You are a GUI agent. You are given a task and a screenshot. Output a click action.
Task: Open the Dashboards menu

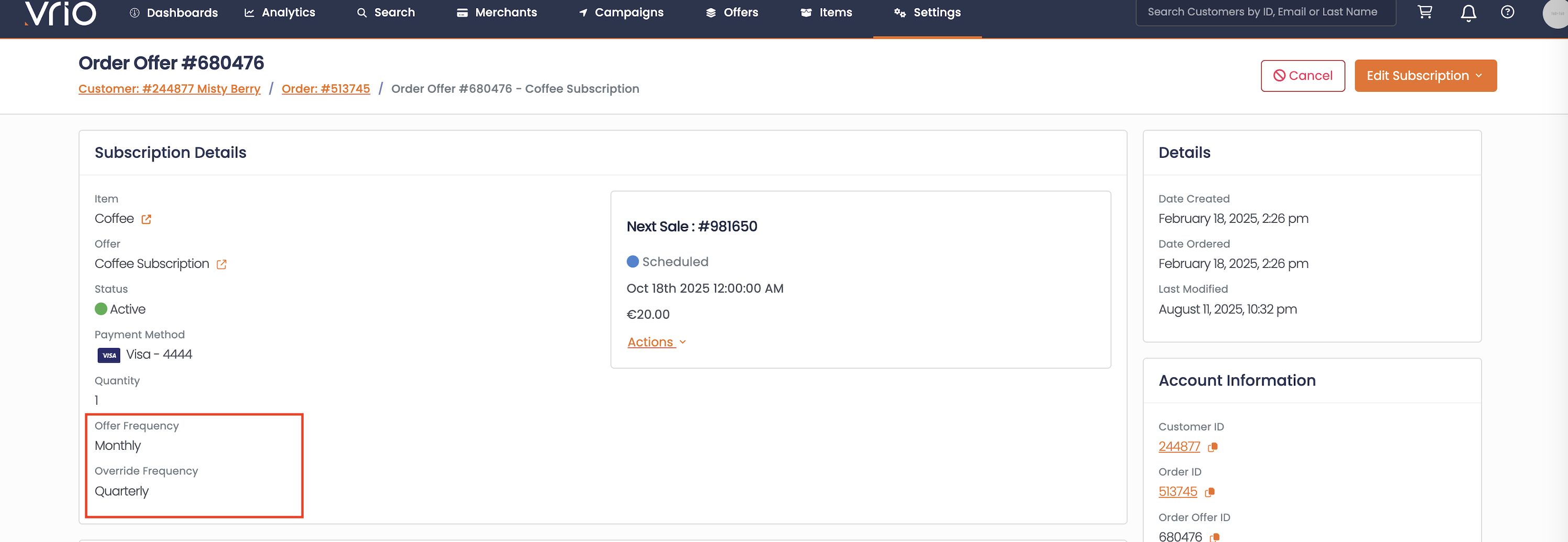pos(173,13)
